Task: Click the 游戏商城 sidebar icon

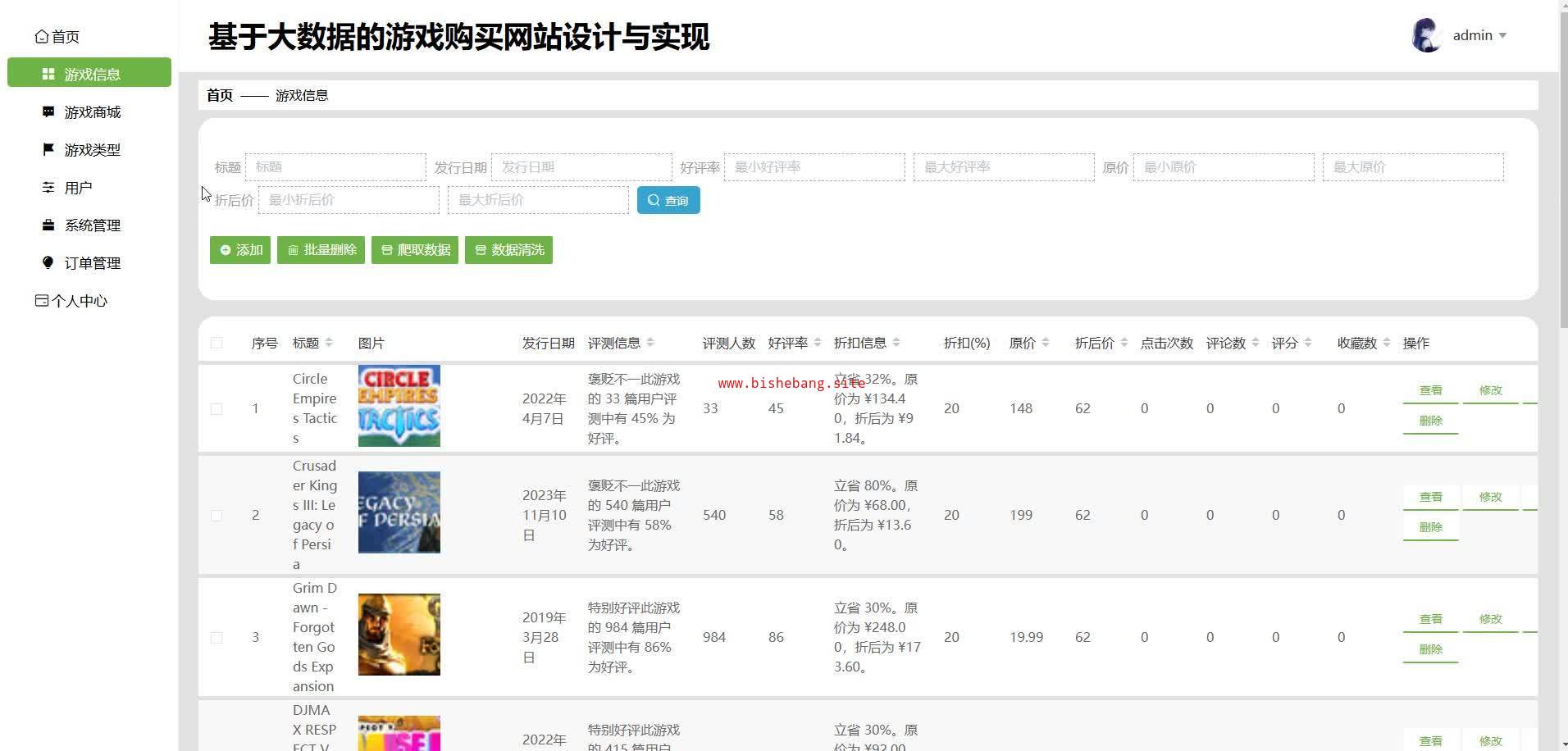Action: point(48,112)
